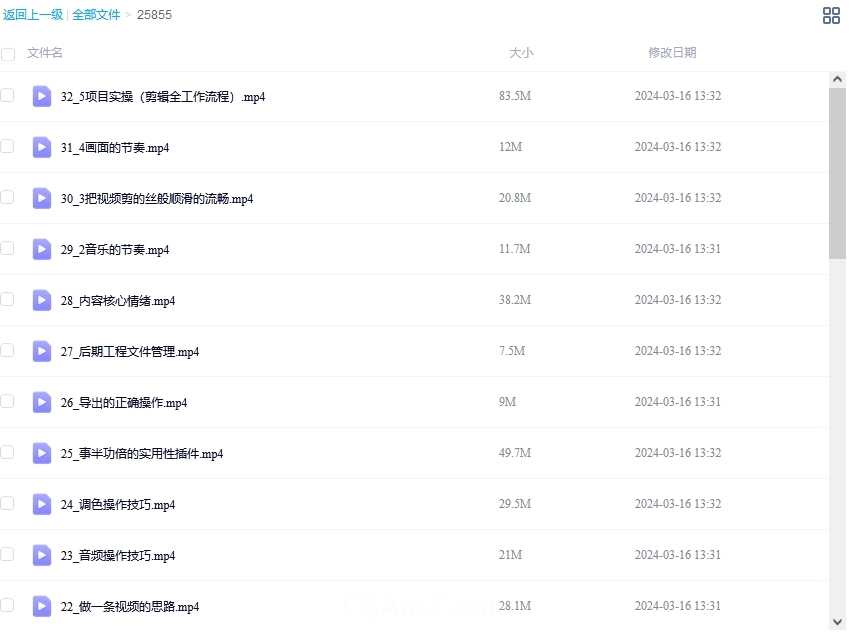The height and width of the screenshot is (637, 856).
Task: Check the box for 30_3把视频剪的丝般顺滑的流畅.mp4
Action: 8,197
